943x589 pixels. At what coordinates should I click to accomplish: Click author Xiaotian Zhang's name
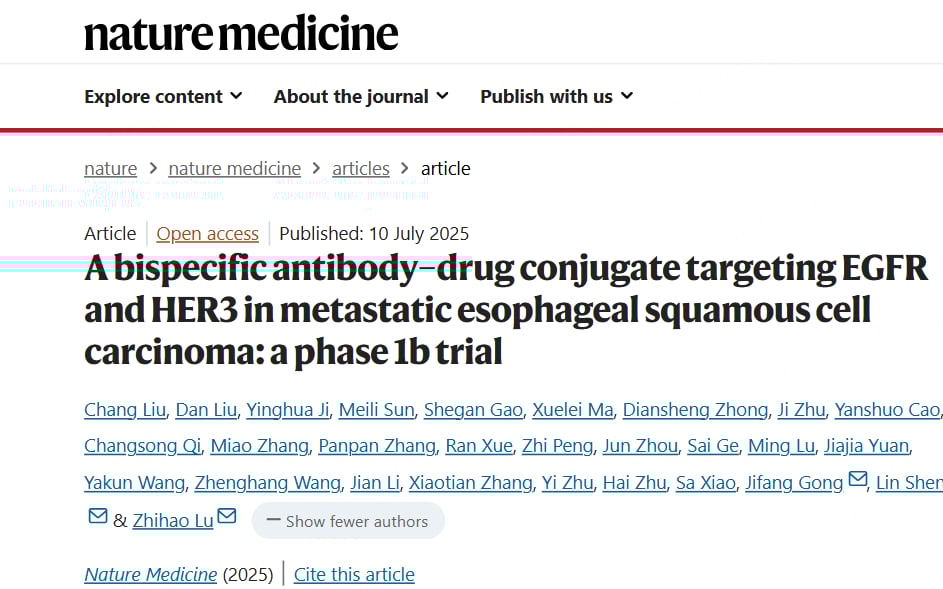(x=470, y=483)
